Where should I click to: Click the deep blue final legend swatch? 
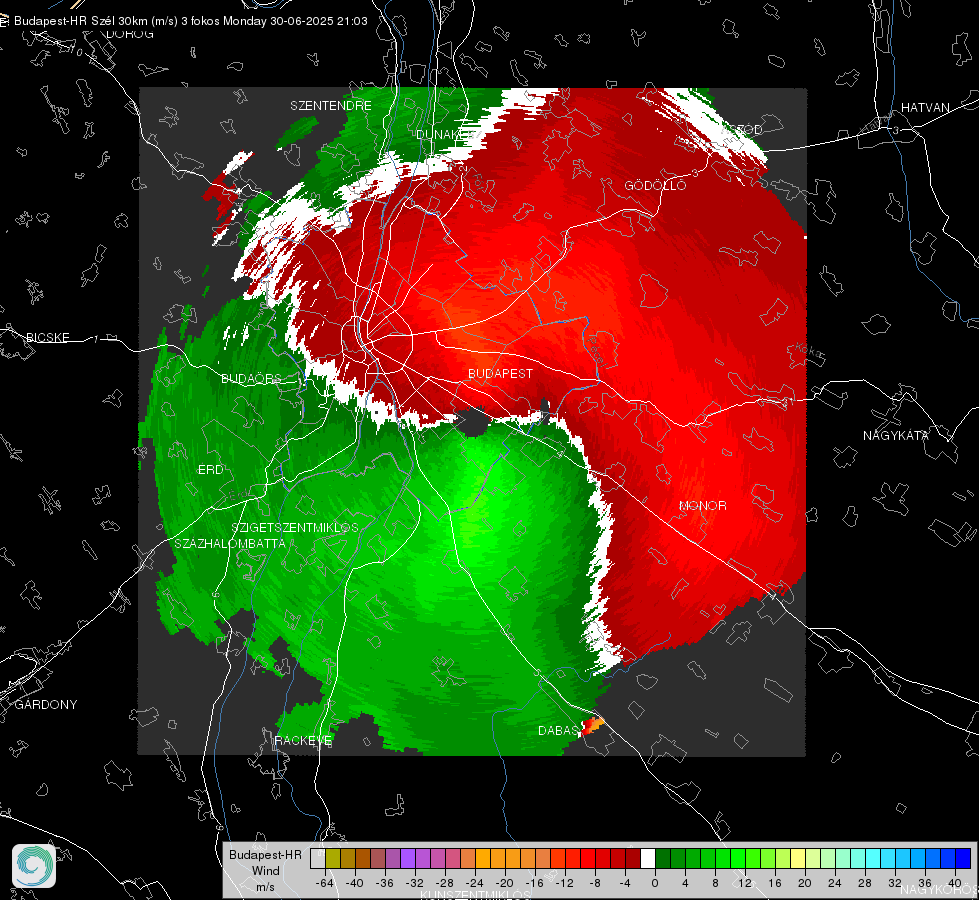tap(963, 858)
